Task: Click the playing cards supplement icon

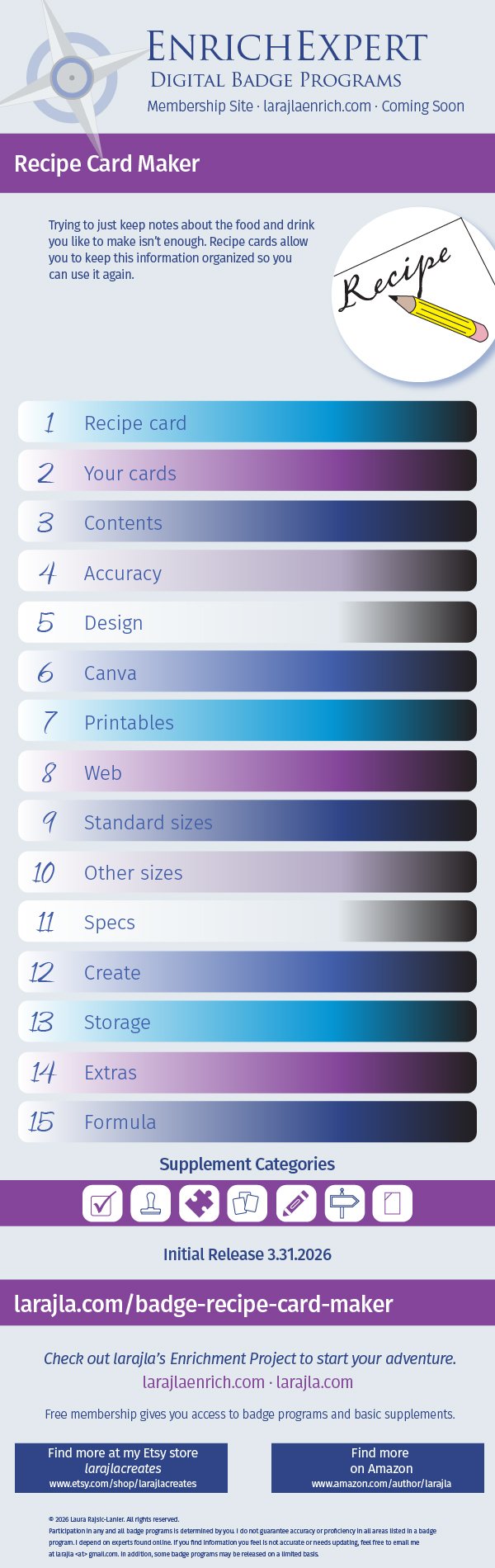Action: tap(247, 1203)
